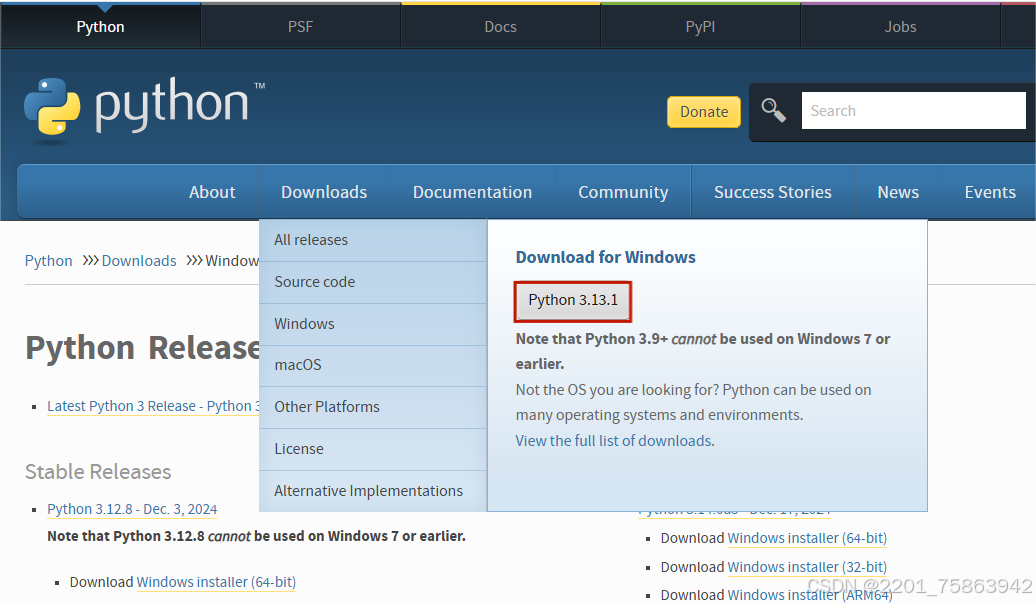Choose Source code in the Downloads menu
Image resolution: width=1036 pixels, height=604 pixels.
pyautogui.click(x=314, y=282)
